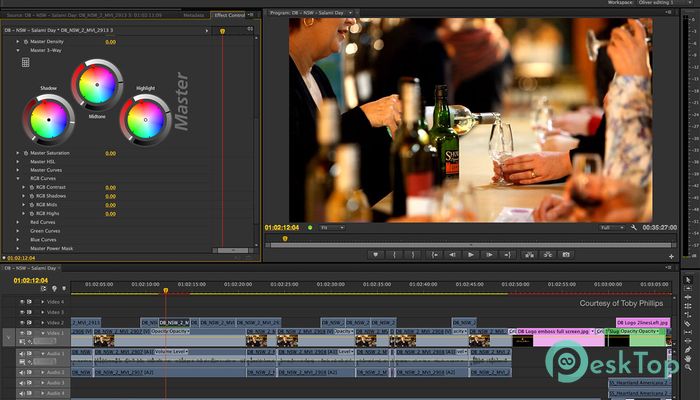The height and width of the screenshot is (400, 700).
Task: Expand Audio 2 track
Action: pyautogui.click(x=43, y=372)
